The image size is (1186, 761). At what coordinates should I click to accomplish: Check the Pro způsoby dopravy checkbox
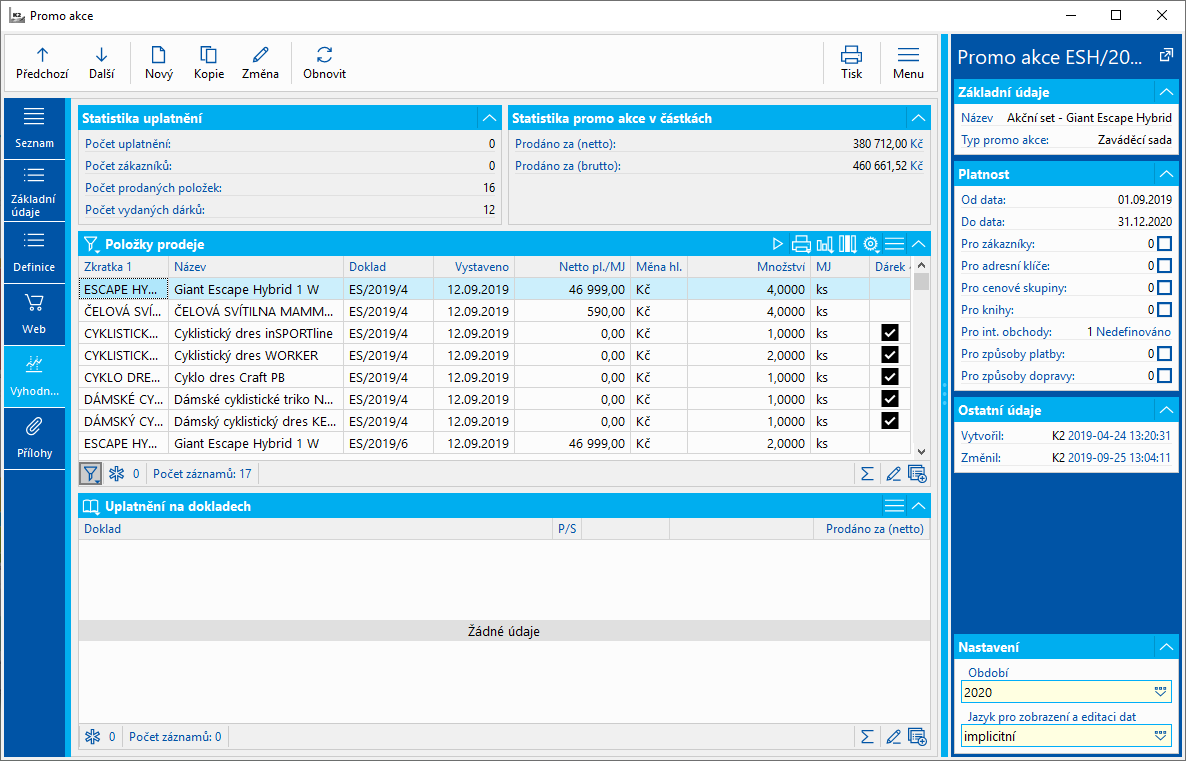click(x=1164, y=376)
